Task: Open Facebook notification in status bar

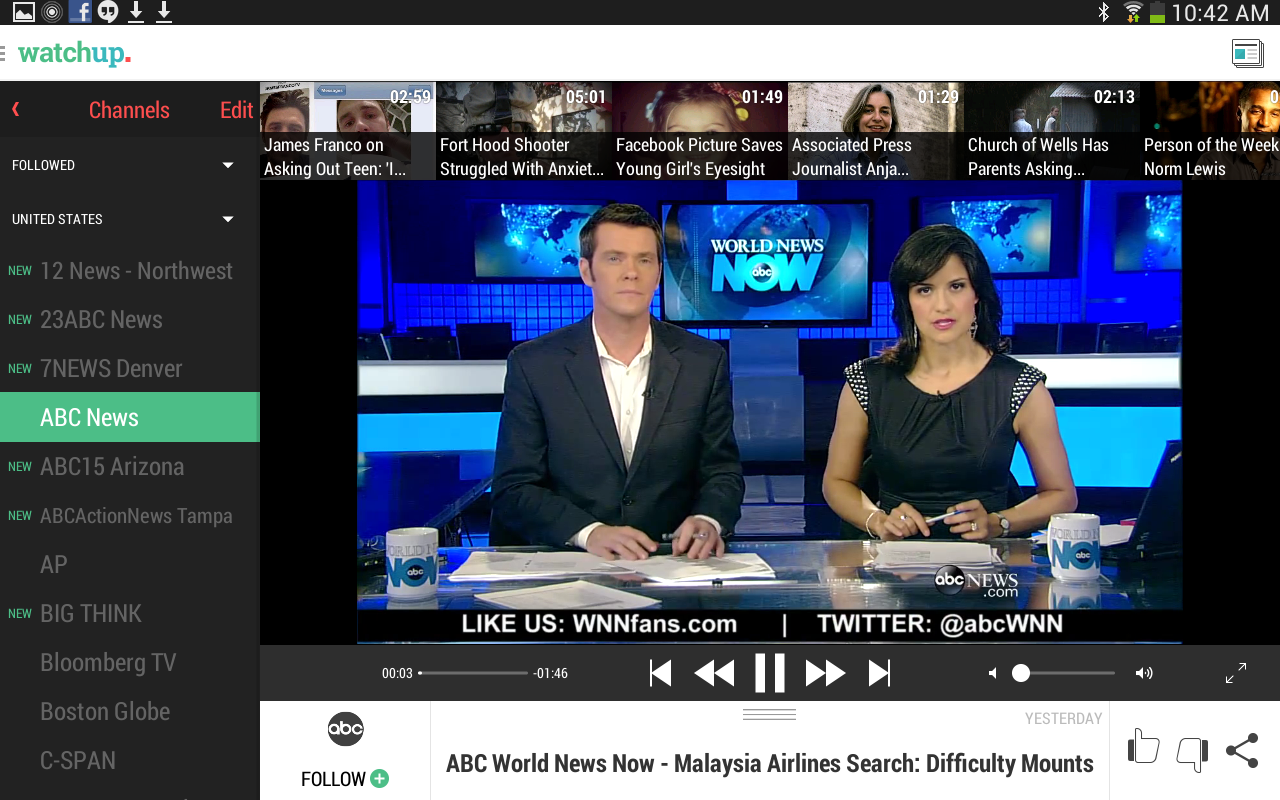Action: 80,12
